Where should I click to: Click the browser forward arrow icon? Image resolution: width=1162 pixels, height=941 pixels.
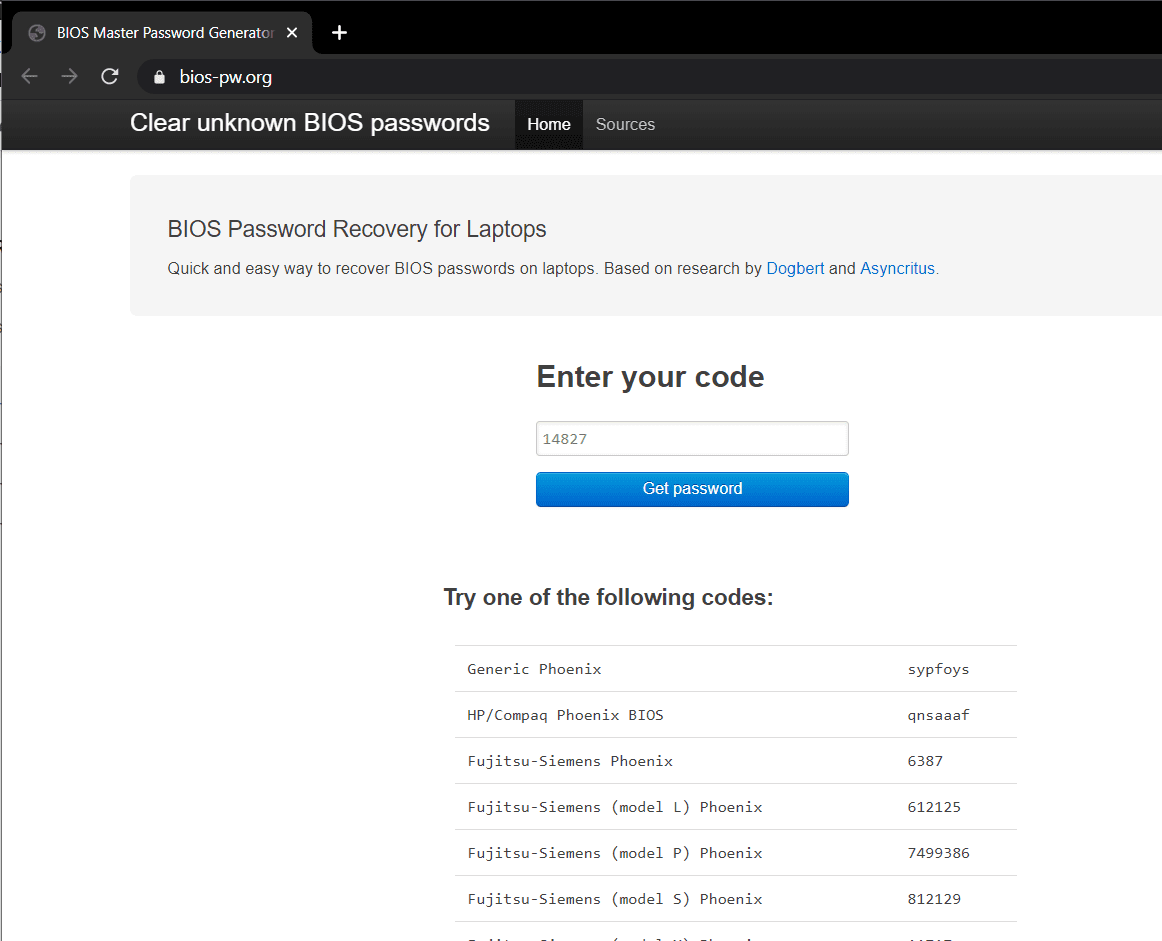pyautogui.click(x=69, y=77)
